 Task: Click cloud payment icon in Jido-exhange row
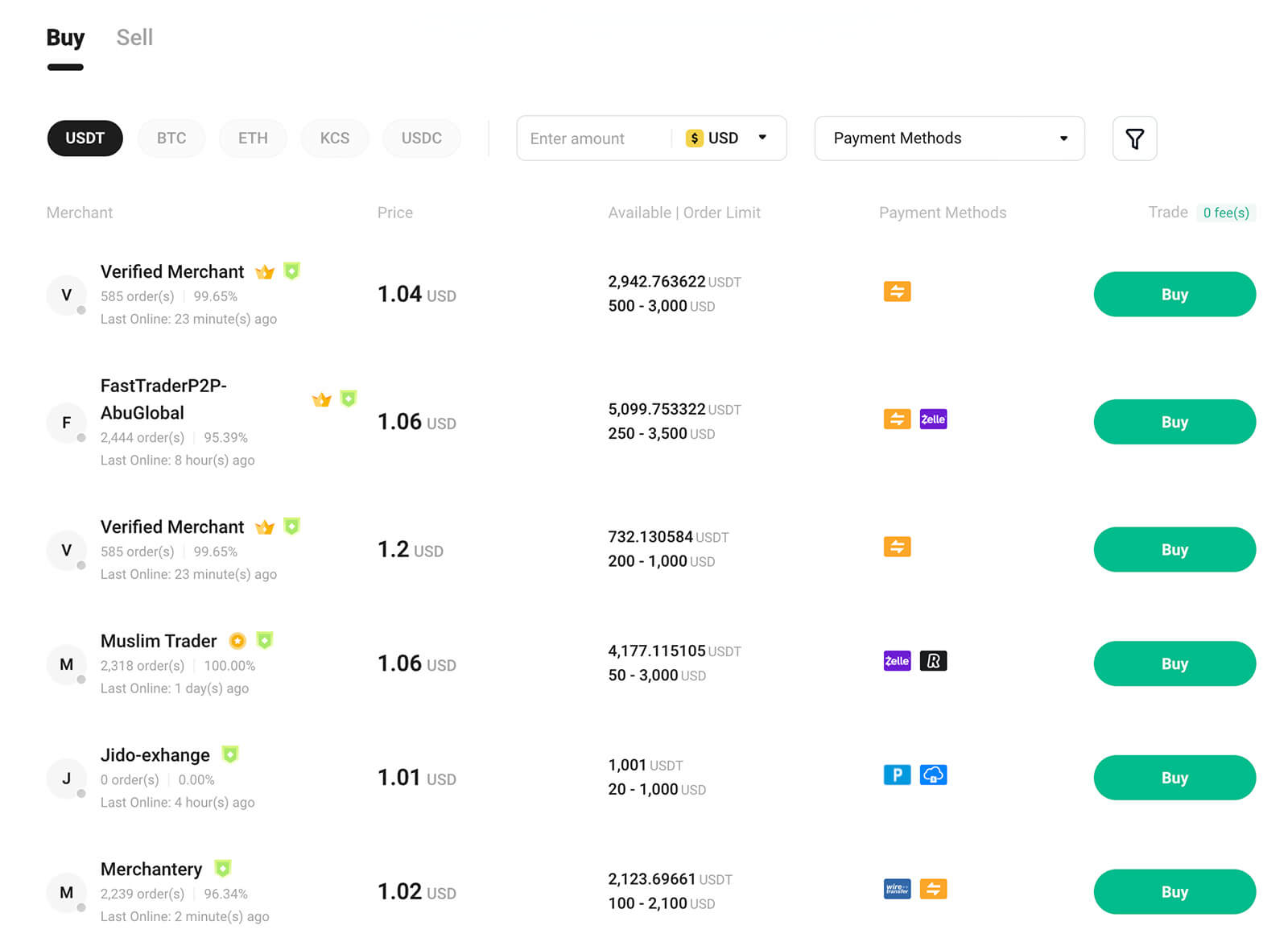[932, 775]
